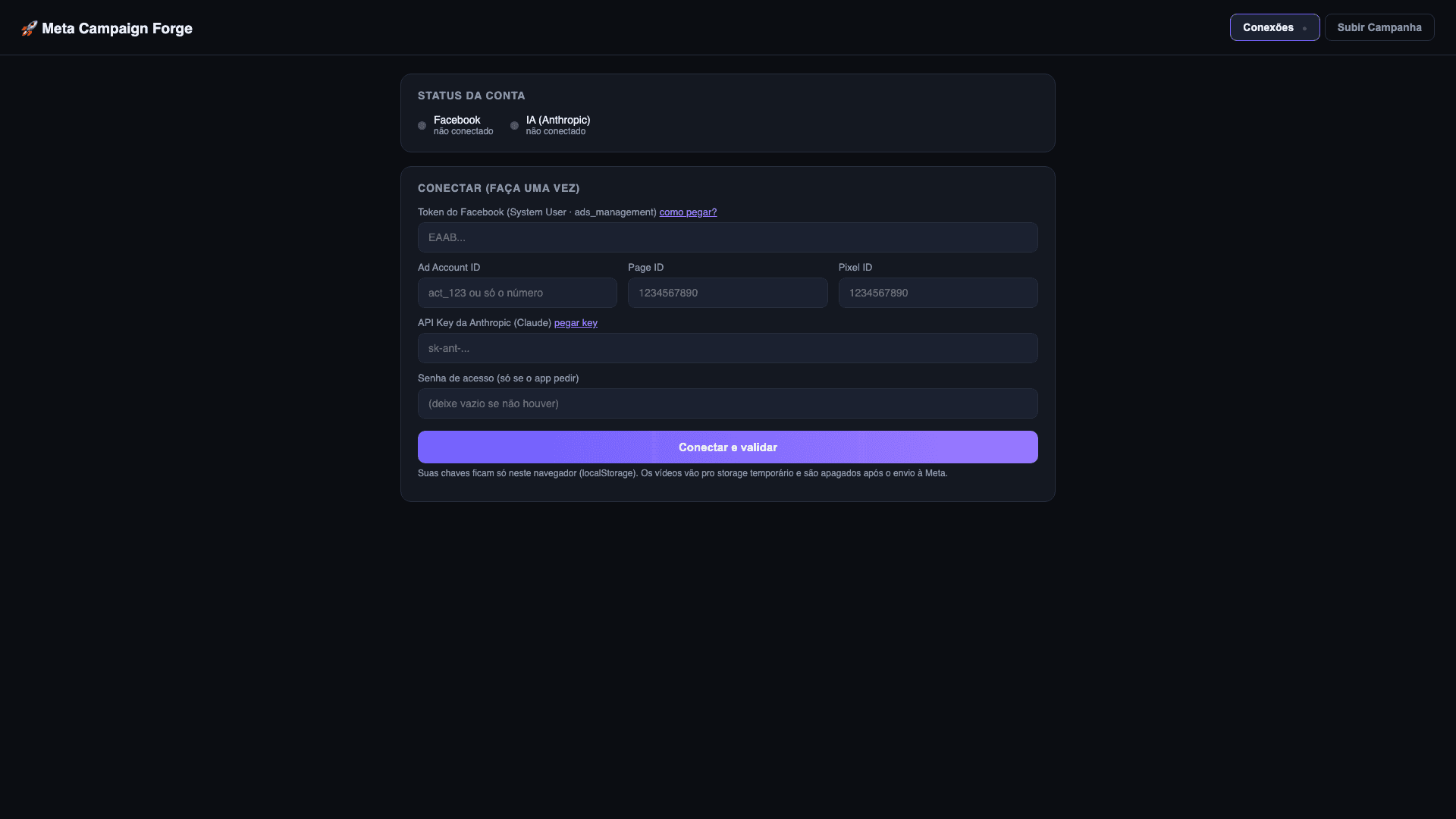Viewport: 1456px width, 819px height.
Task: Open the Conexões tab
Action: pos(1274,27)
